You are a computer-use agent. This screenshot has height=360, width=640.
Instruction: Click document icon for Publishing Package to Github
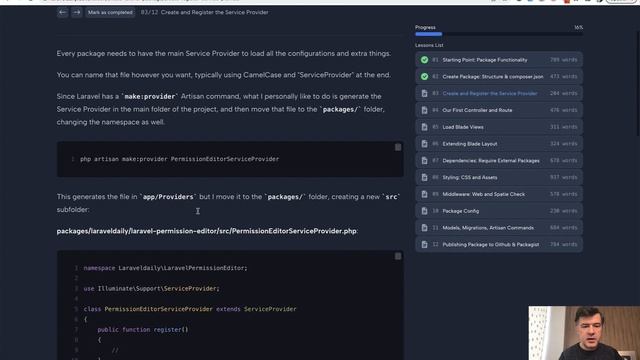[x=424, y=244]
